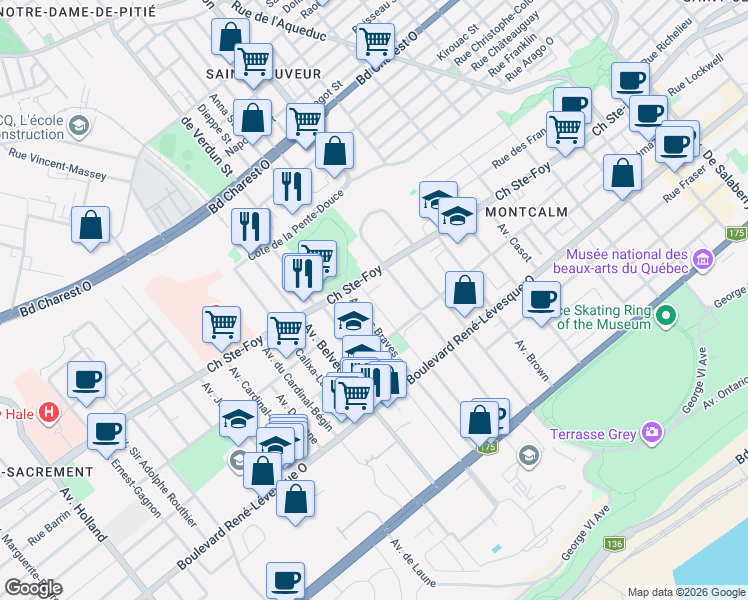Select the coffee cup marker above Ernest-Gagnon
The image size is (748, 600).
coord(106,432)
